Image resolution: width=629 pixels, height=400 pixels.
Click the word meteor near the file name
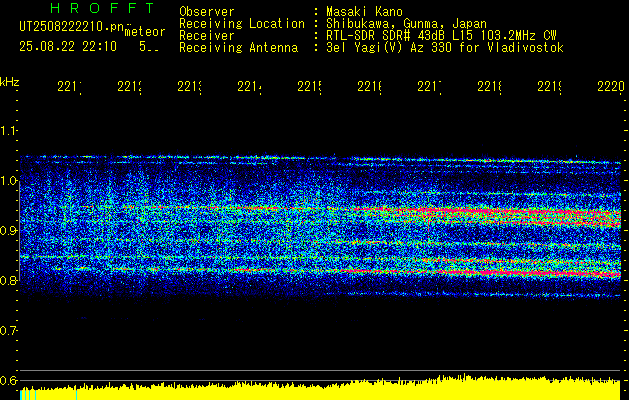145,32
